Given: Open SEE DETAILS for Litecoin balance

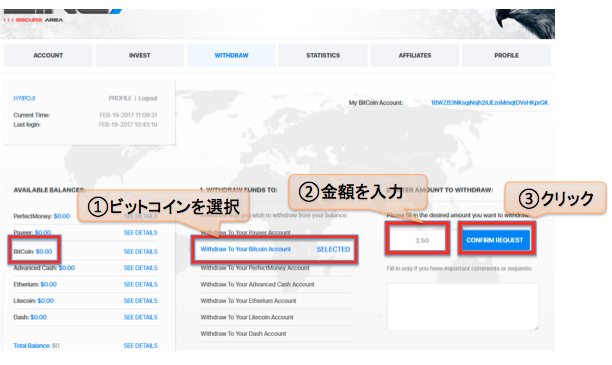Looking at the screenshot, I should tap(141, 301).
